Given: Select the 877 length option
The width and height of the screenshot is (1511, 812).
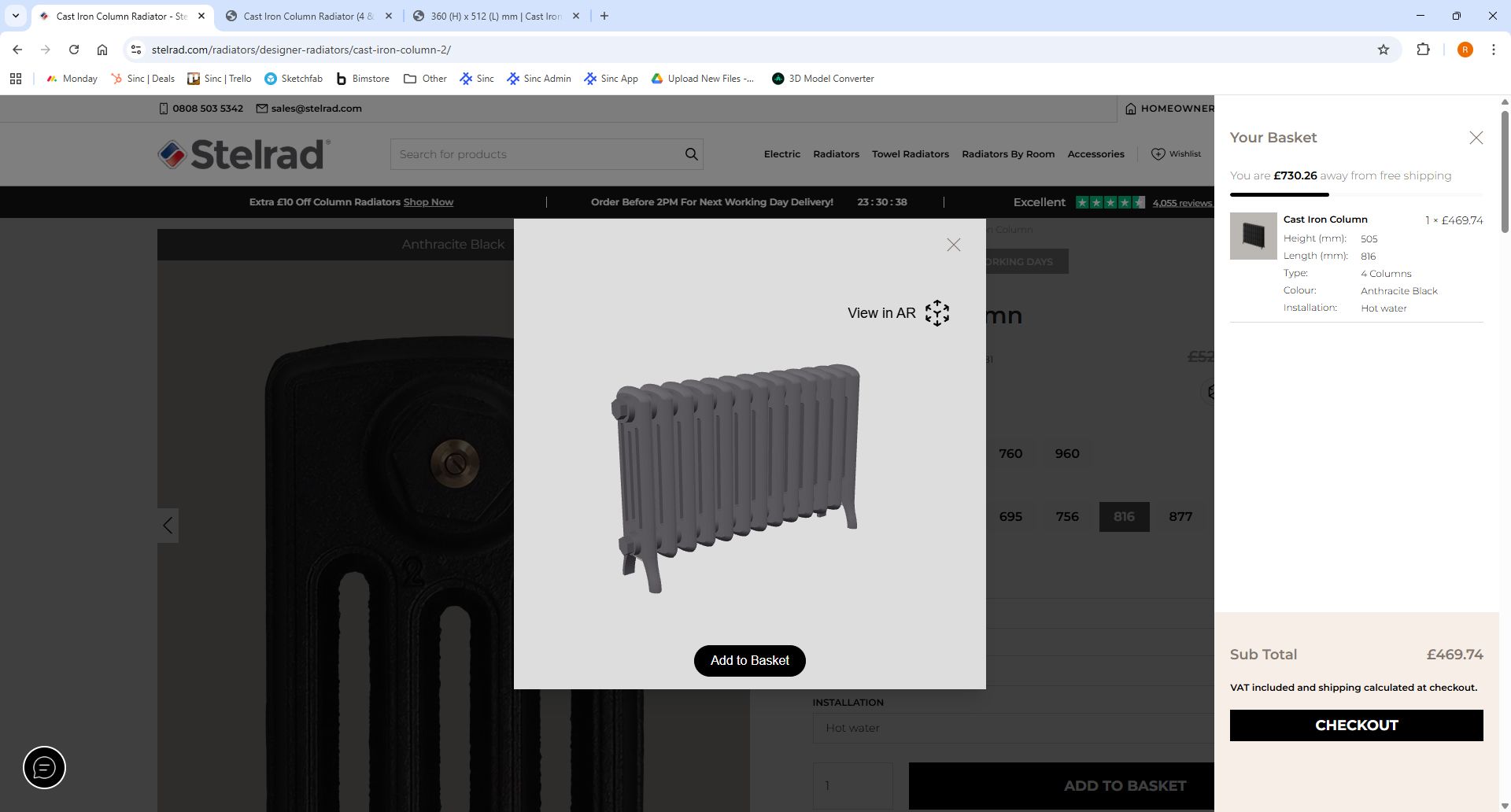Looking at the screenshot, I should point(1180,517).
